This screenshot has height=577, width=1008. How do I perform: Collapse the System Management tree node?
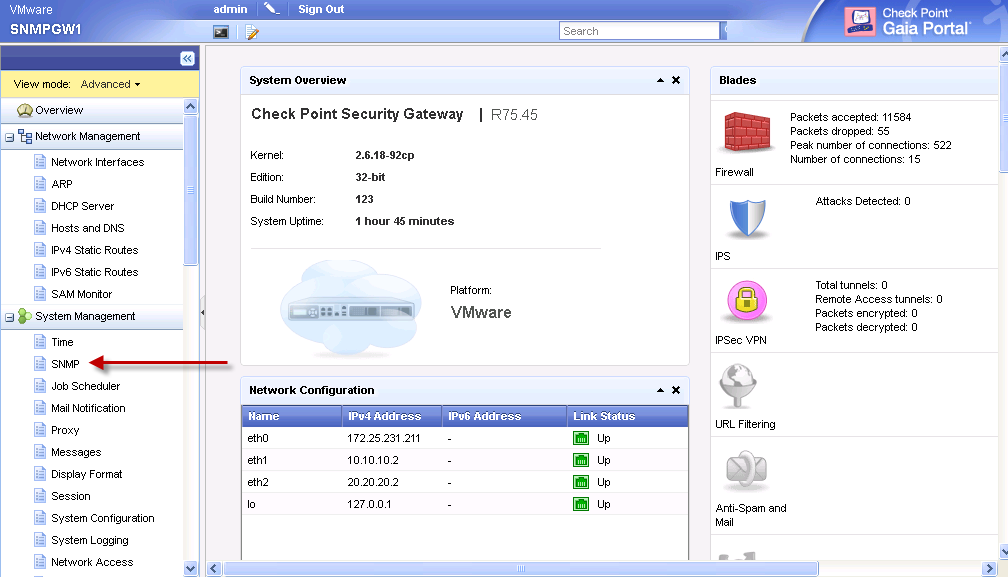[x=9, y=317]
